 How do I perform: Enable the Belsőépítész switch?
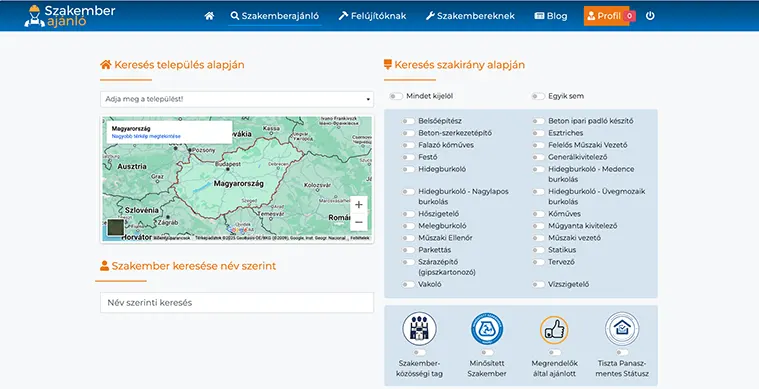(408, 121)
